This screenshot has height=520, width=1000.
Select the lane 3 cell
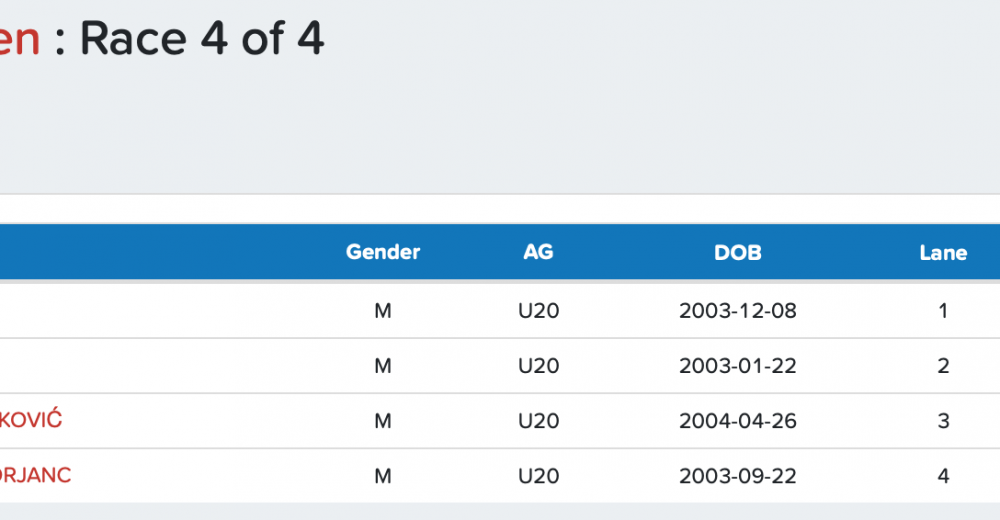(943, 421)
